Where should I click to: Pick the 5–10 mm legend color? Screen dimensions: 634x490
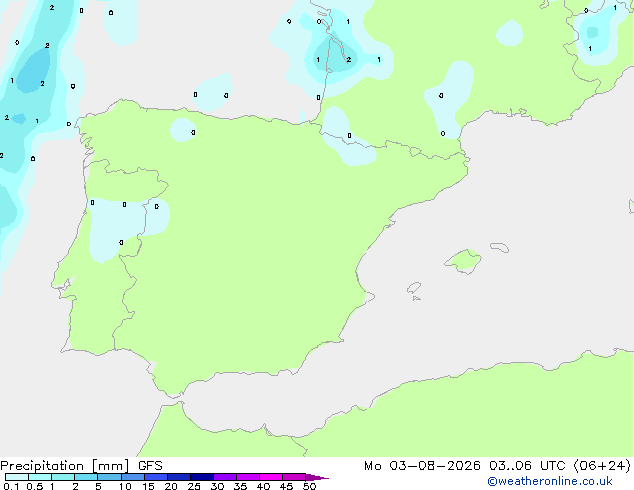tap(109, 477)
